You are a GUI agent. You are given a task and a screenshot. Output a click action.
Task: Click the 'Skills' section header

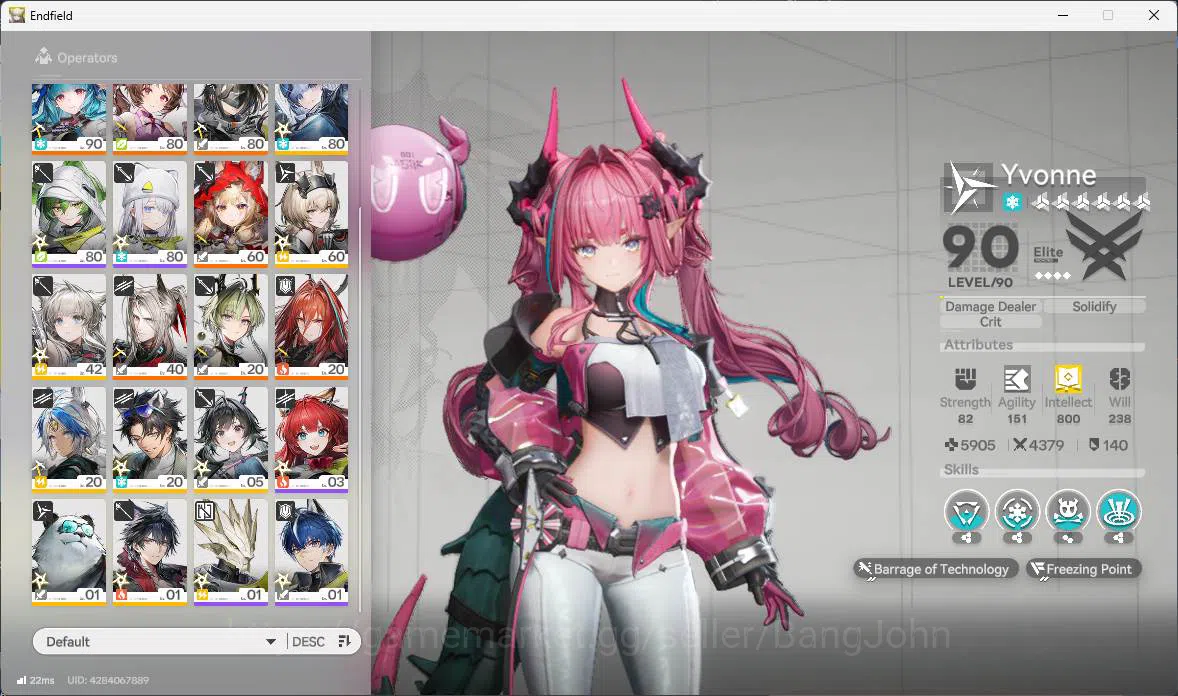pyautogui.click(x=961, y=469)
